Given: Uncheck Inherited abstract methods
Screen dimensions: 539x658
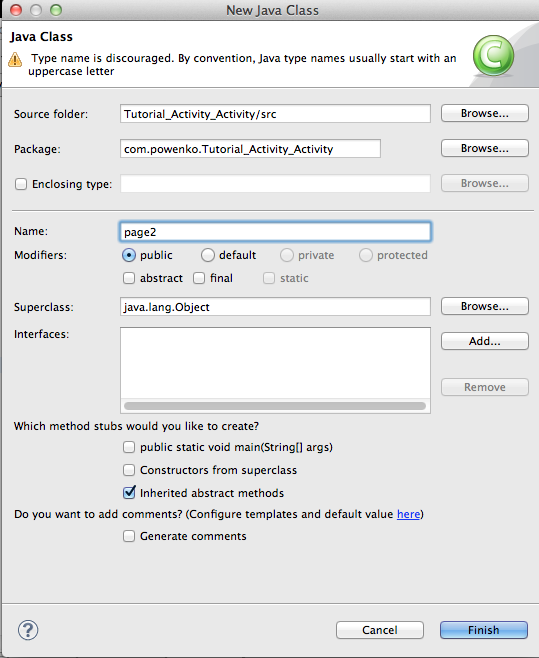Looking at the screenshot, I should pyautogui.click(x=129, y=493).
